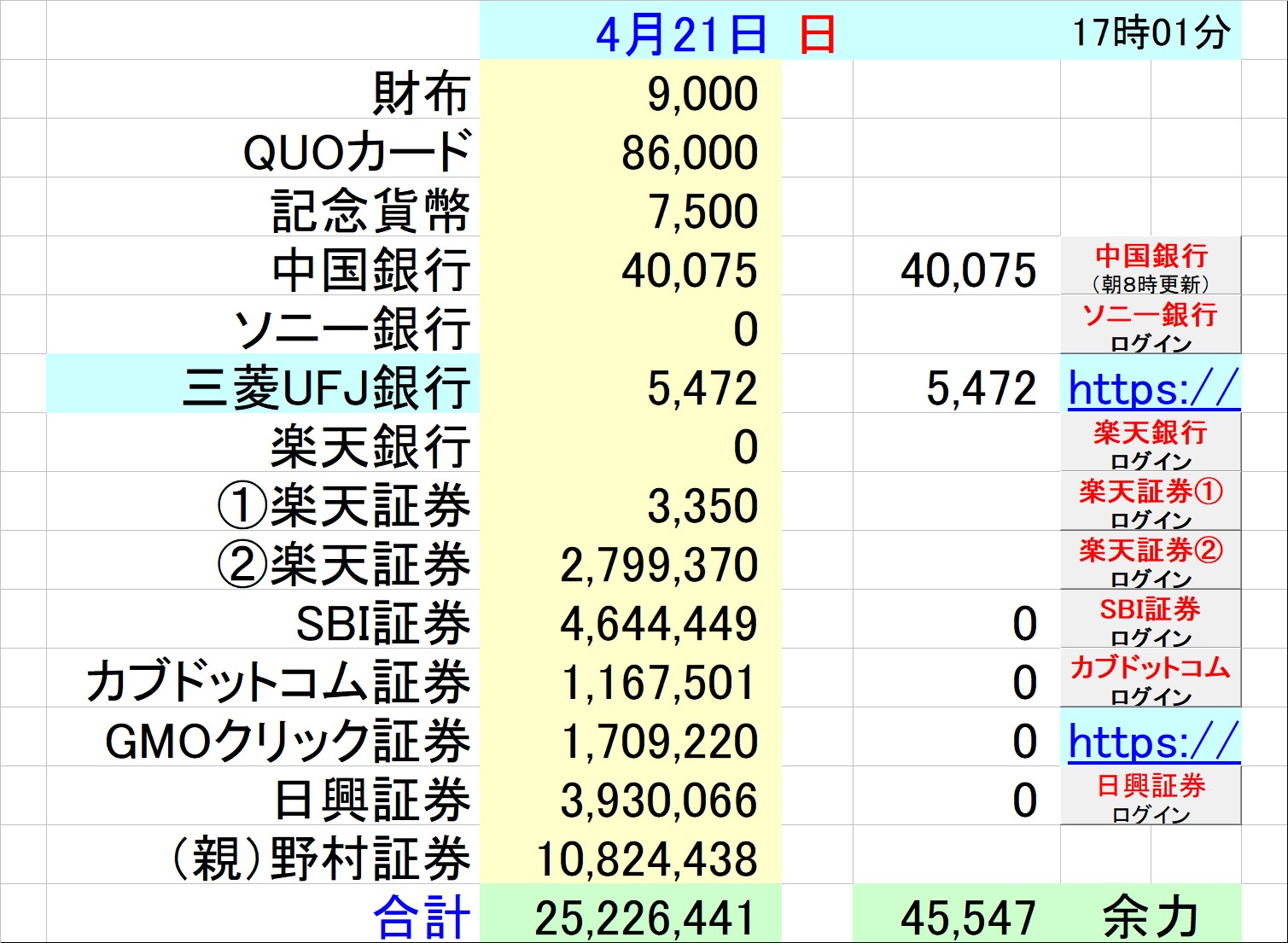1288x943 pixels.
Task: Select the 2,799,370 value cell
Action: coord(631,560)
